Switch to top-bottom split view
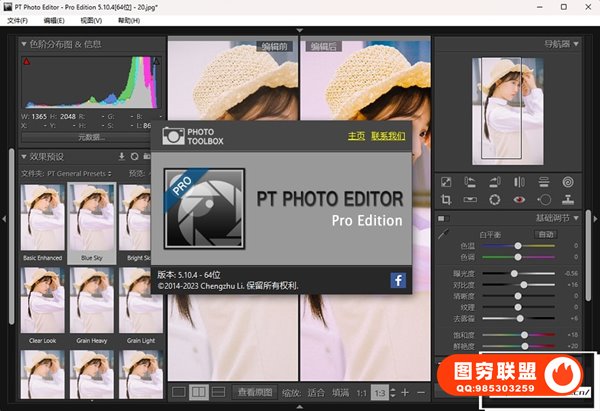 [x=218, y=392]
